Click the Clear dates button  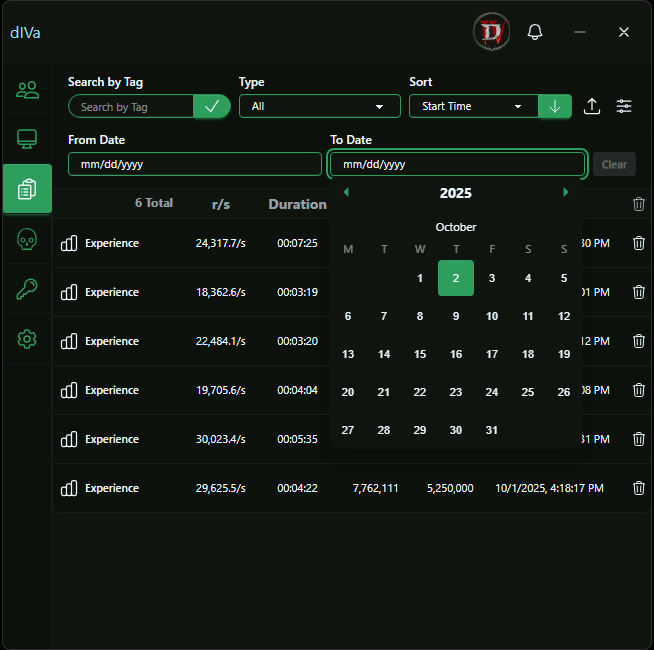tap(614, 164)
